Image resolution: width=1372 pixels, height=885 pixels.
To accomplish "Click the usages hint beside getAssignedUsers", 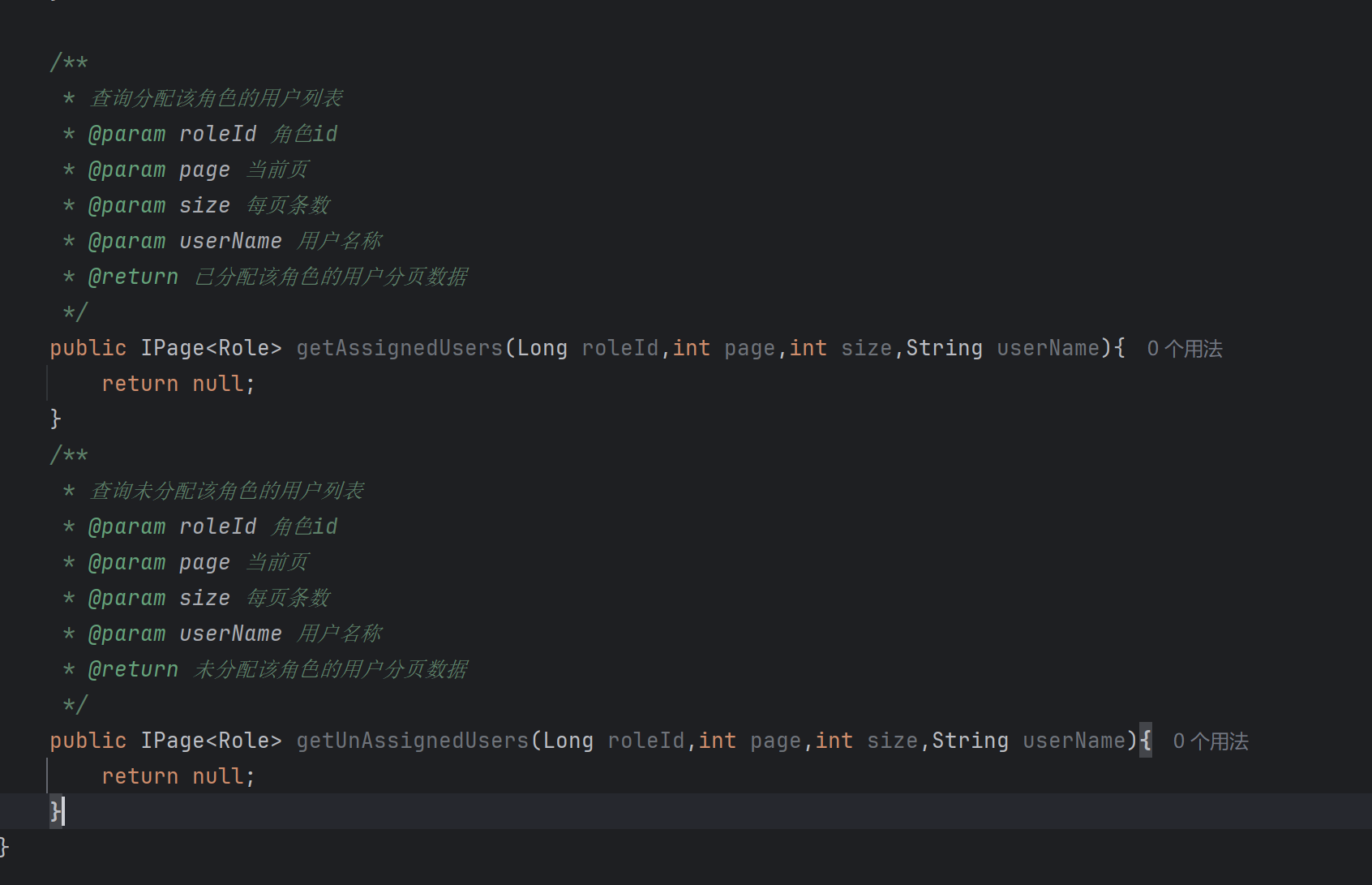I will coord(1184,349).
